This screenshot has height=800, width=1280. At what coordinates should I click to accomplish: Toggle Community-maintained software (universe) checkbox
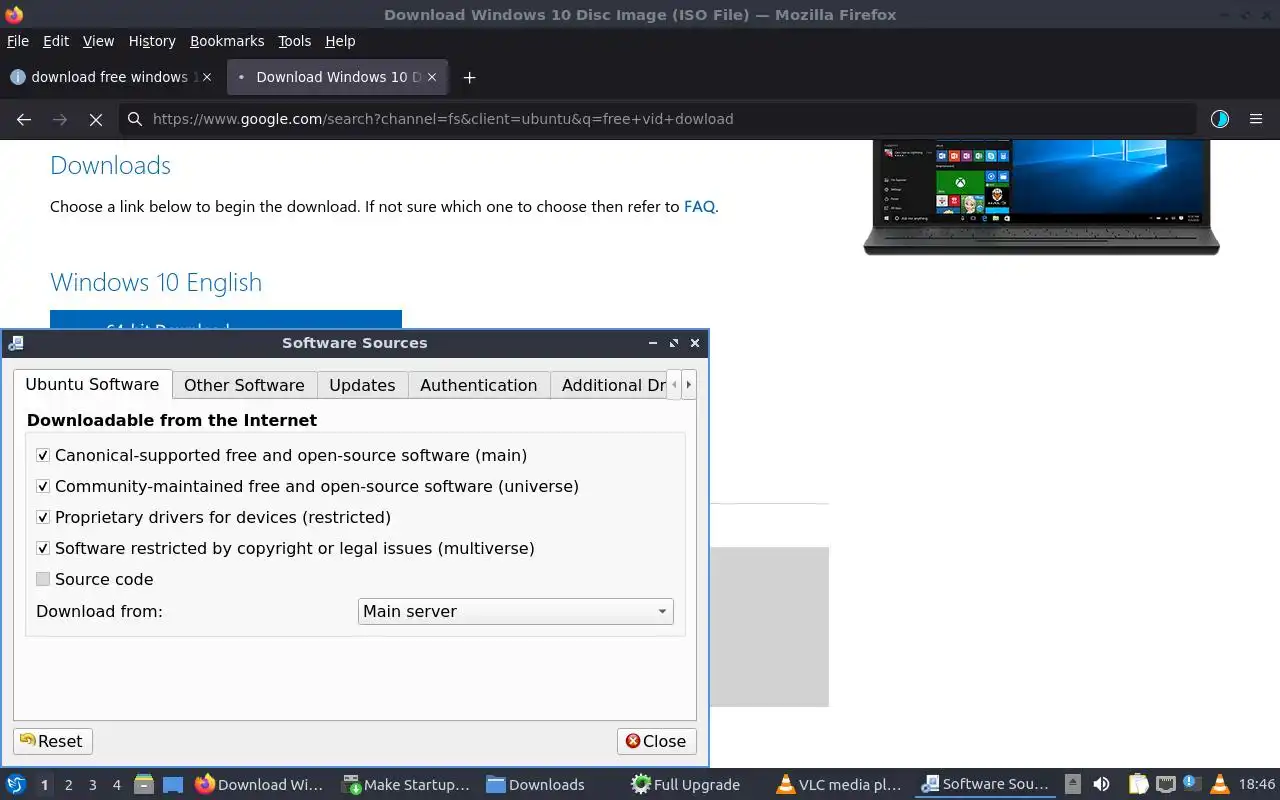[43, 486]
